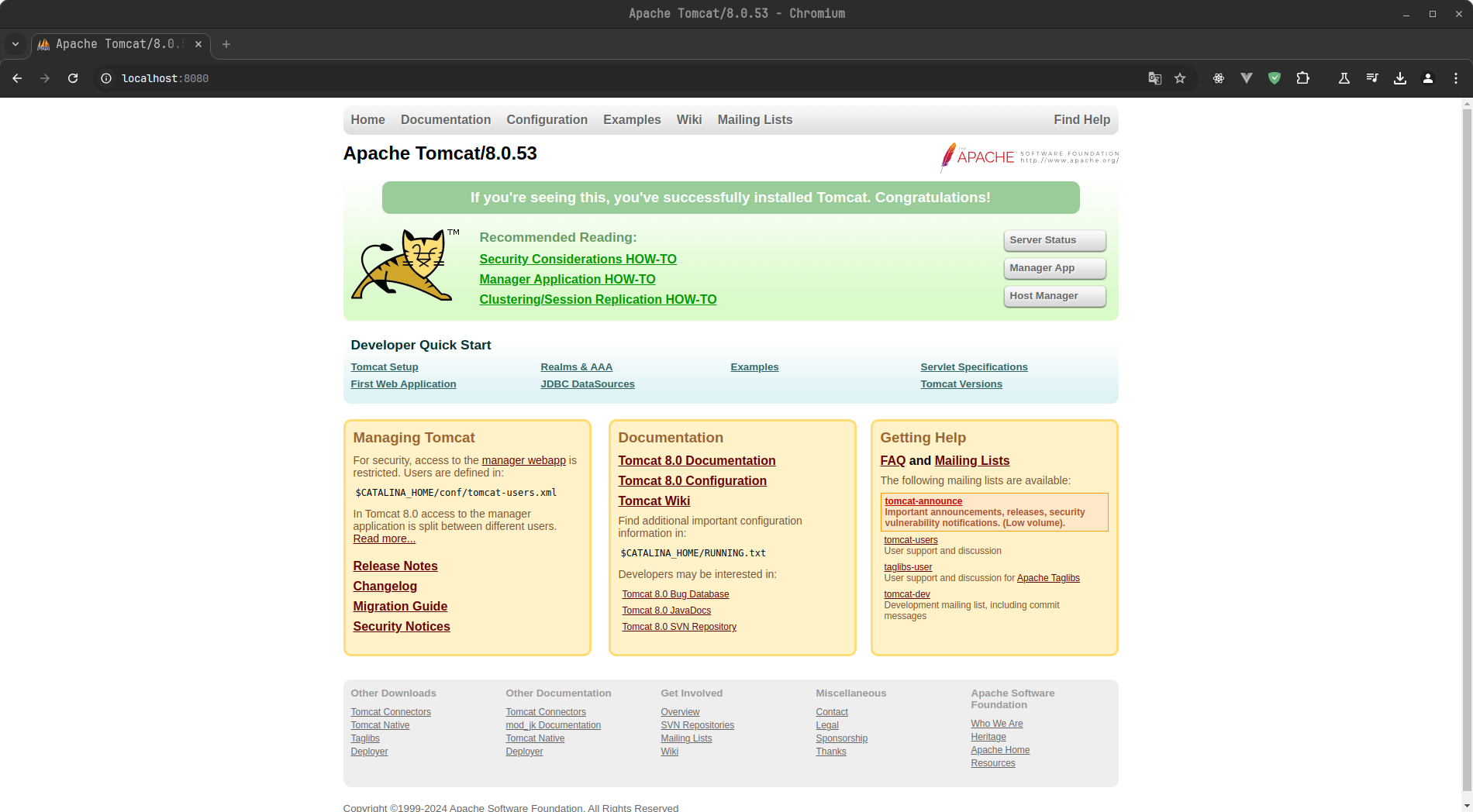The height and width of the screenshot is (812, 1473).
Task: Open the Realms & AAA link
Action: coord(577,367)
